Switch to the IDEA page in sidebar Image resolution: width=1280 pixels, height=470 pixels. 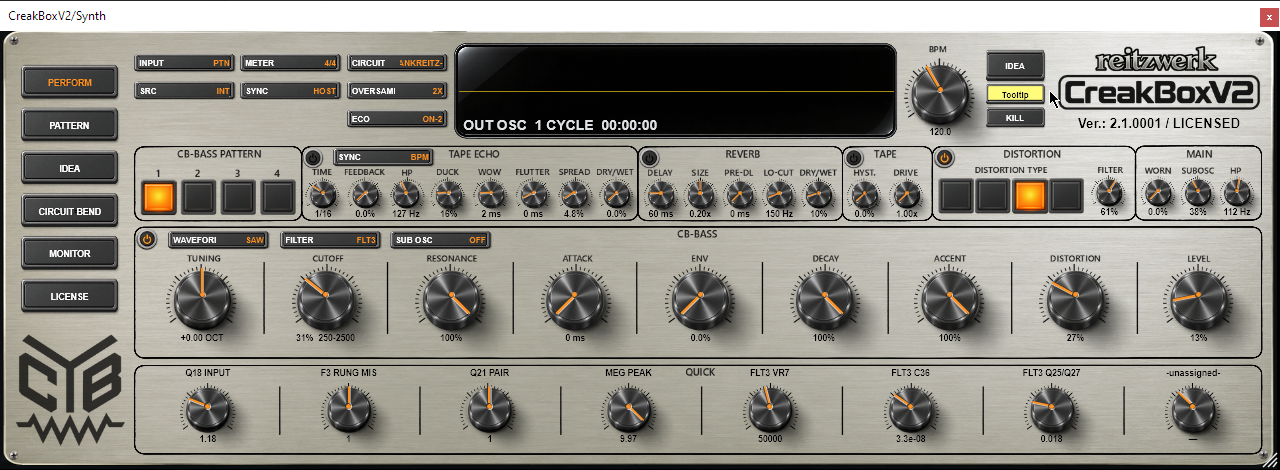[70, 169]
